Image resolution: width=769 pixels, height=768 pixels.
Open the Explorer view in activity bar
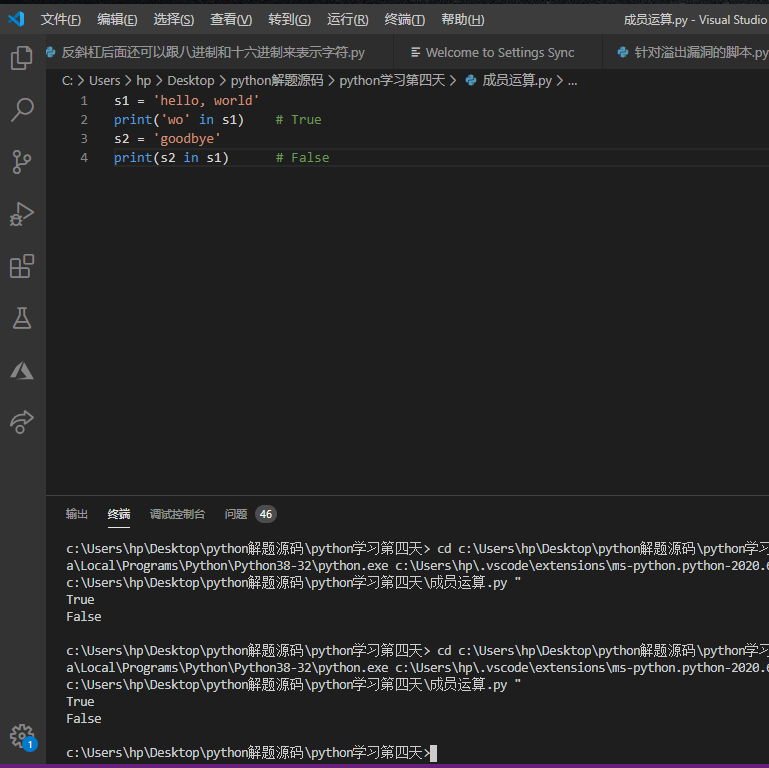21,58
